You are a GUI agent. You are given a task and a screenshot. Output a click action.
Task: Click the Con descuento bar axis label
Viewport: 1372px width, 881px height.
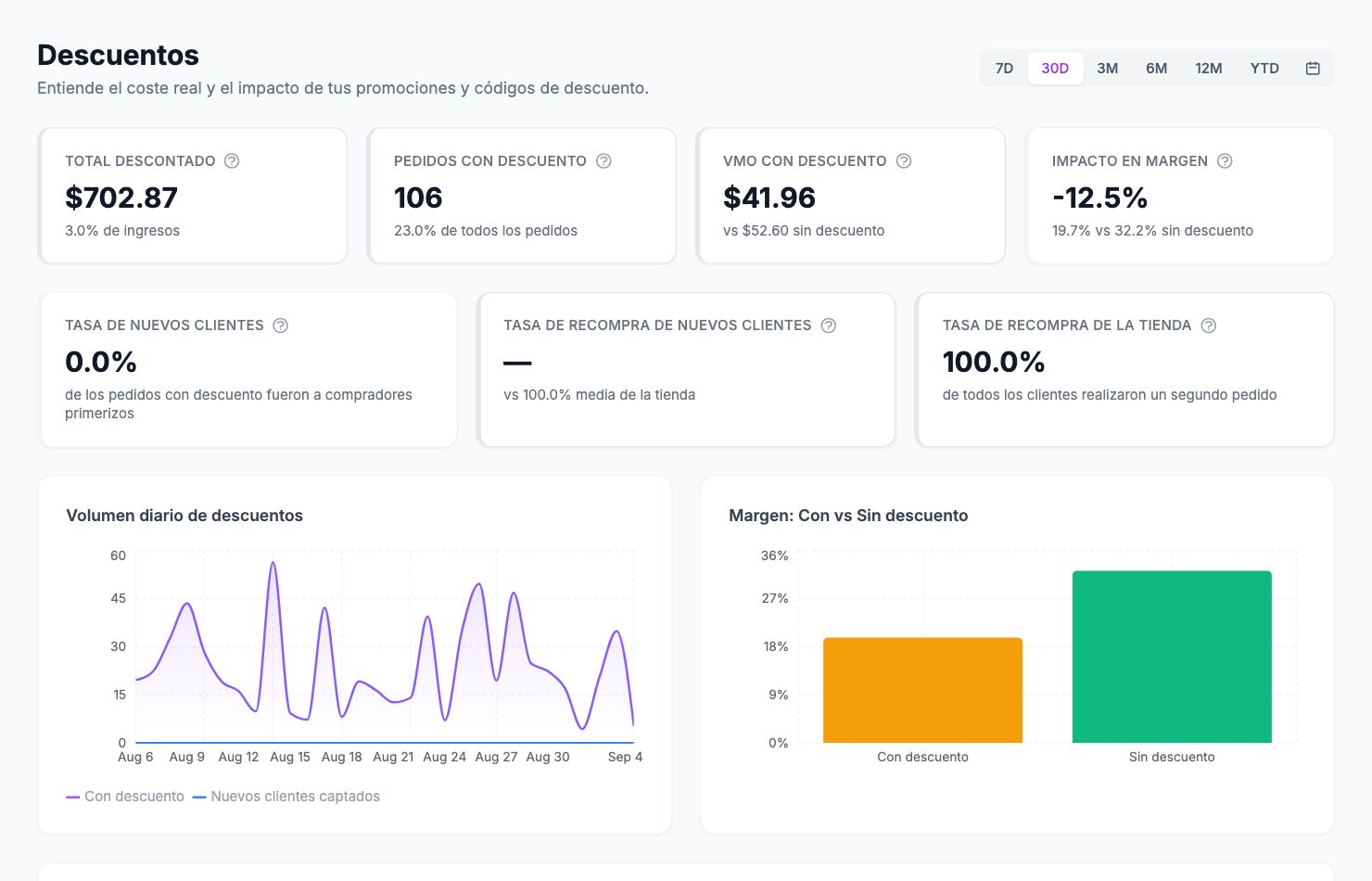[922, 757]
